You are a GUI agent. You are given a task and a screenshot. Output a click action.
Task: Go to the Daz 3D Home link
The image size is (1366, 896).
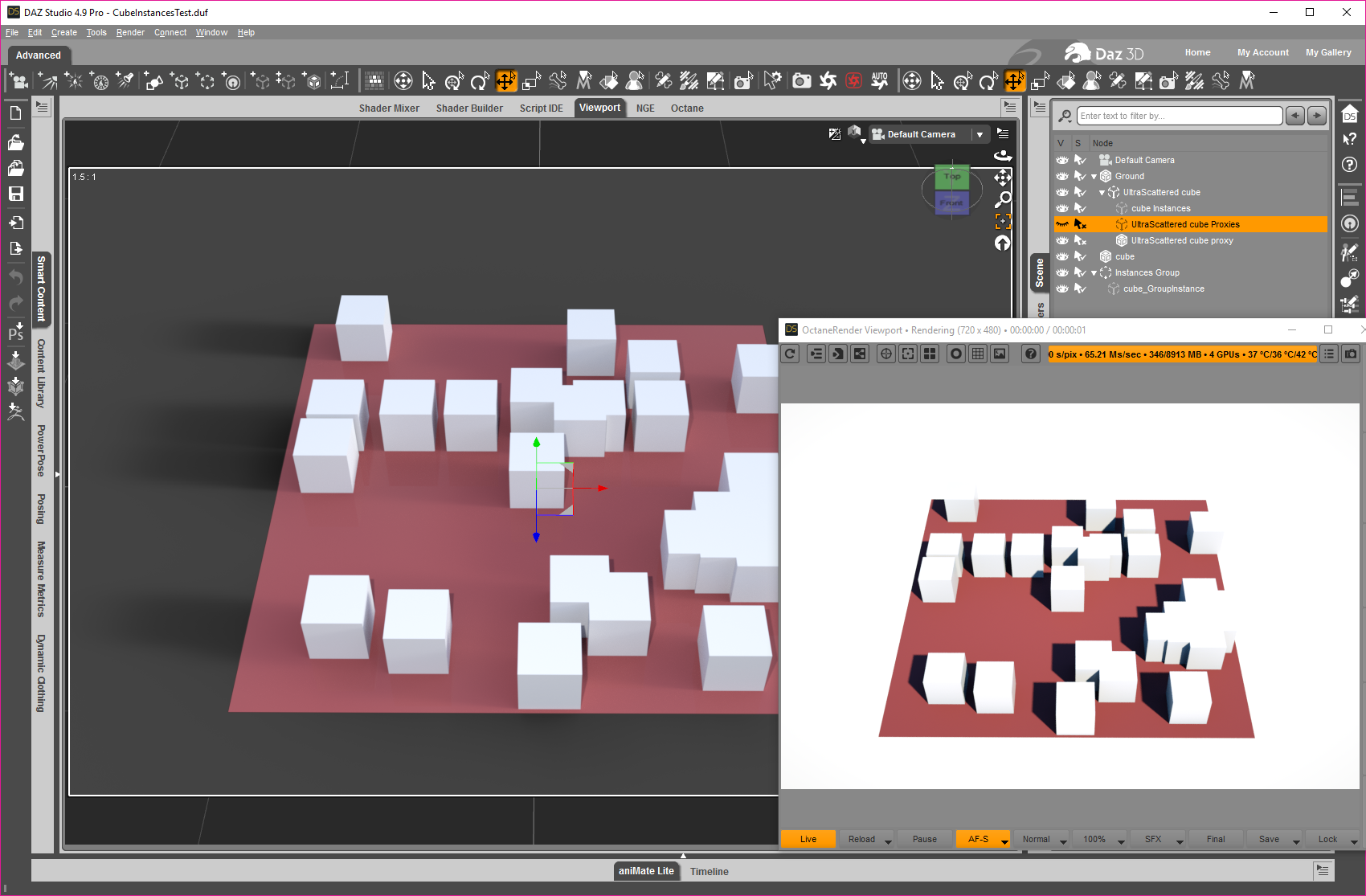[1197, 53]
